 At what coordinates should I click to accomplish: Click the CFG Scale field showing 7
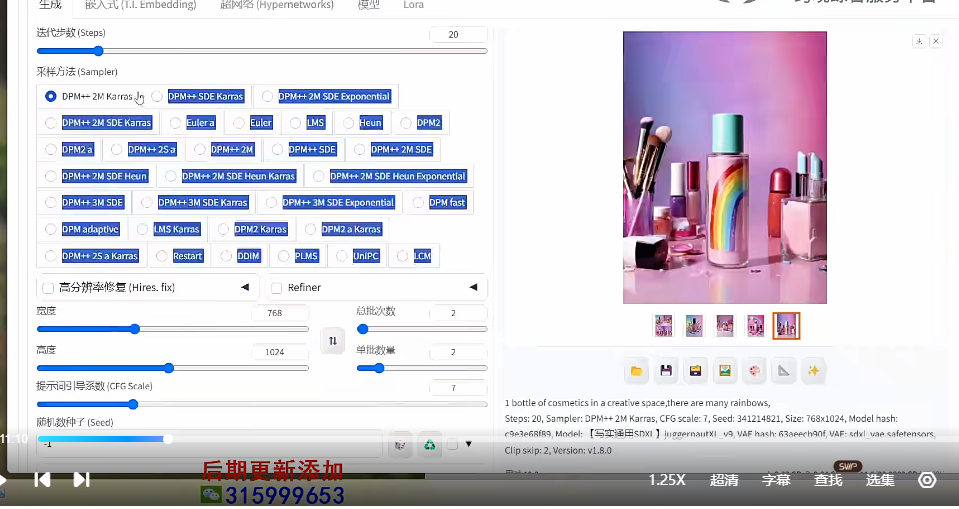[x=458, y=388]
